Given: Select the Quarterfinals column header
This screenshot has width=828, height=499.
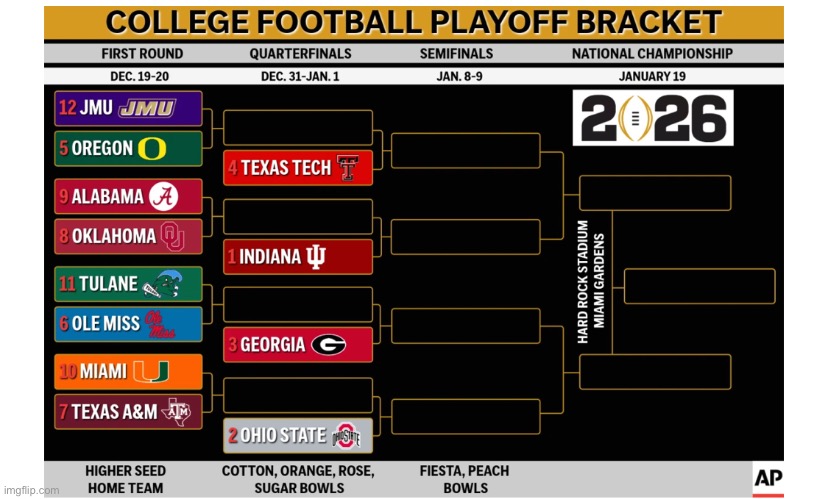Looking at the screenshot, I should pos(298,54).
